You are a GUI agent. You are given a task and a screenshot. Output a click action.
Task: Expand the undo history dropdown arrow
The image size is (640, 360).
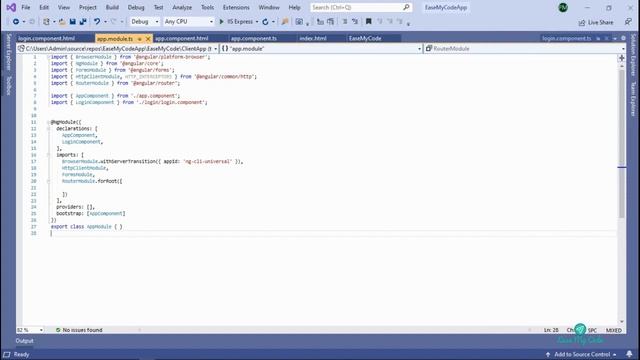click(105, 22)
